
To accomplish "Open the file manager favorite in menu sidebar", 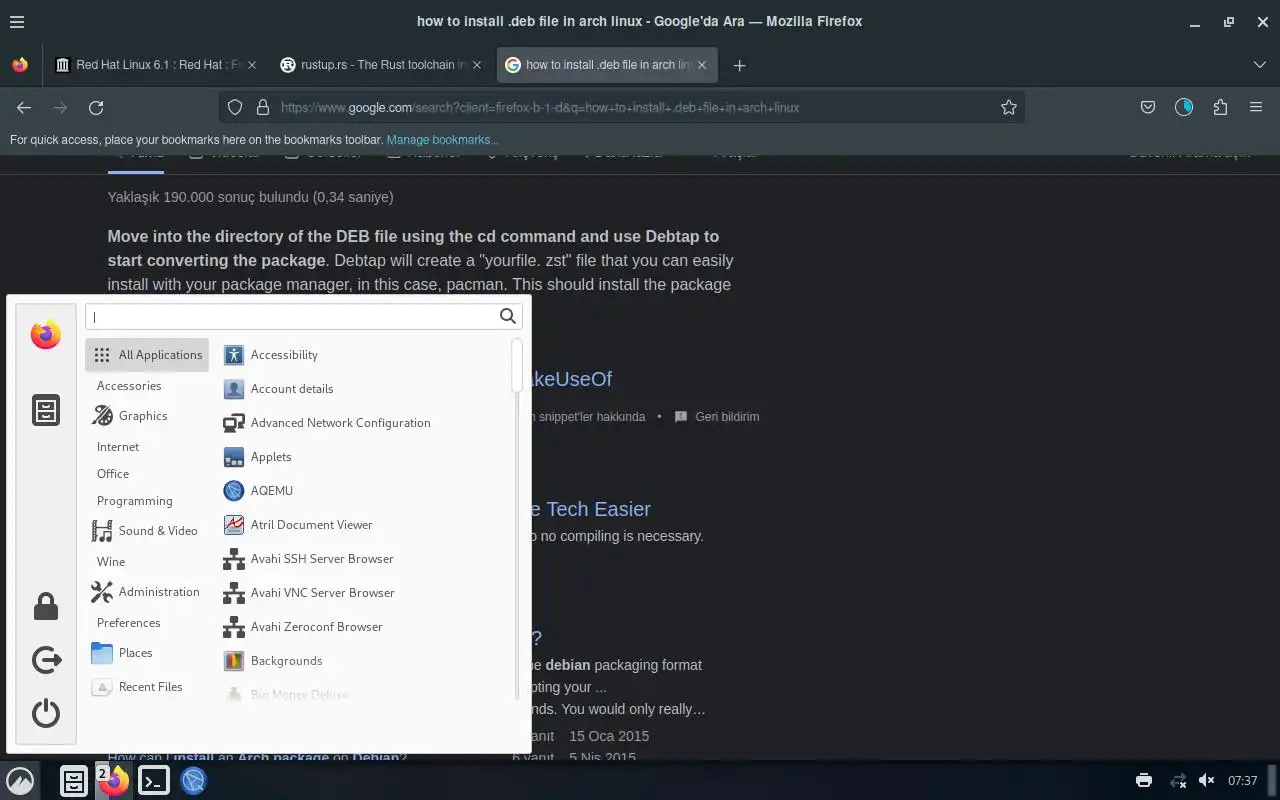I will click(x=46, y=410).
